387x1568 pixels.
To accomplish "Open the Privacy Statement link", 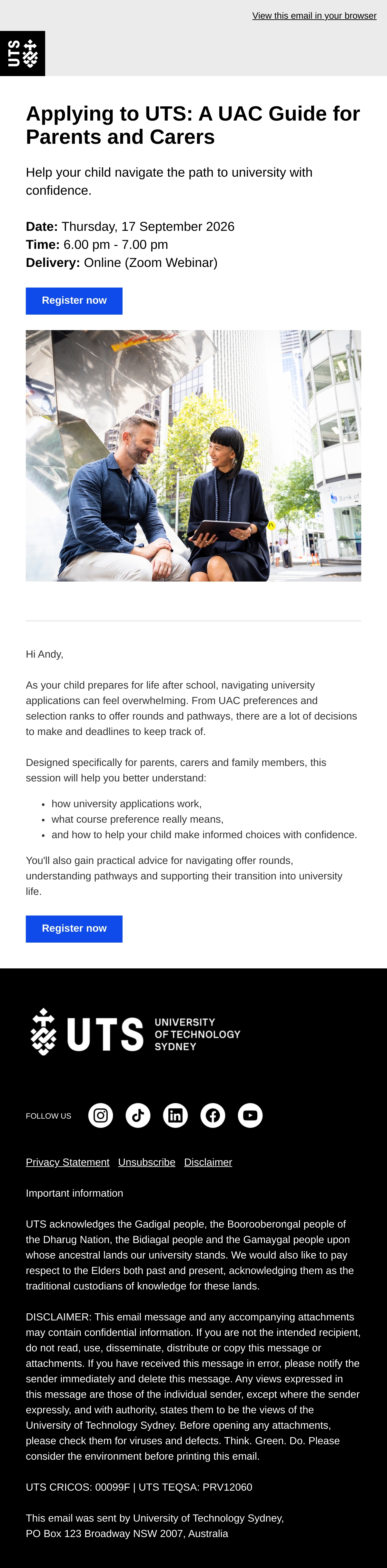I will coord(67,1162).
